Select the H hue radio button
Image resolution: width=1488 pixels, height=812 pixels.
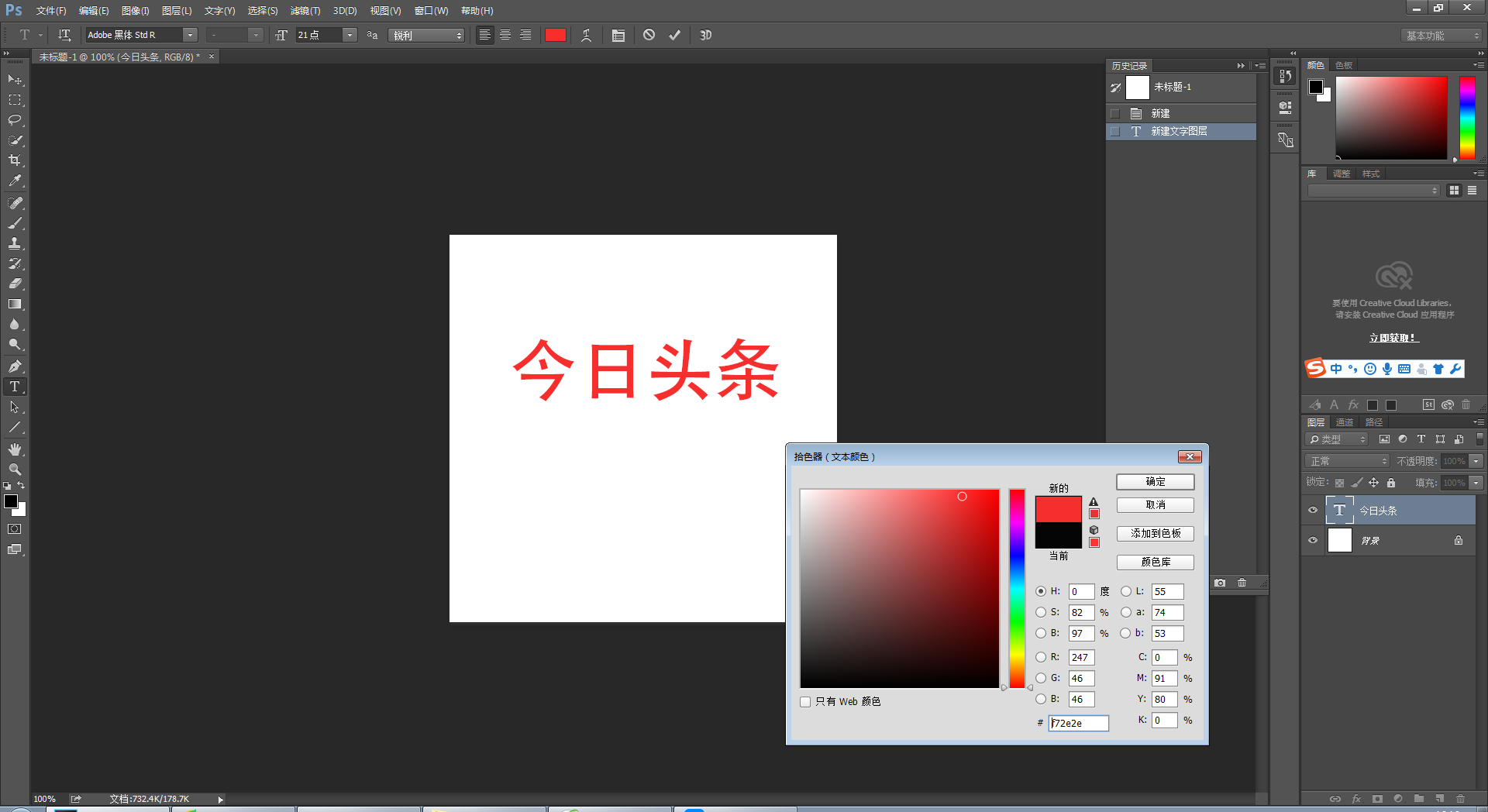1041,591
